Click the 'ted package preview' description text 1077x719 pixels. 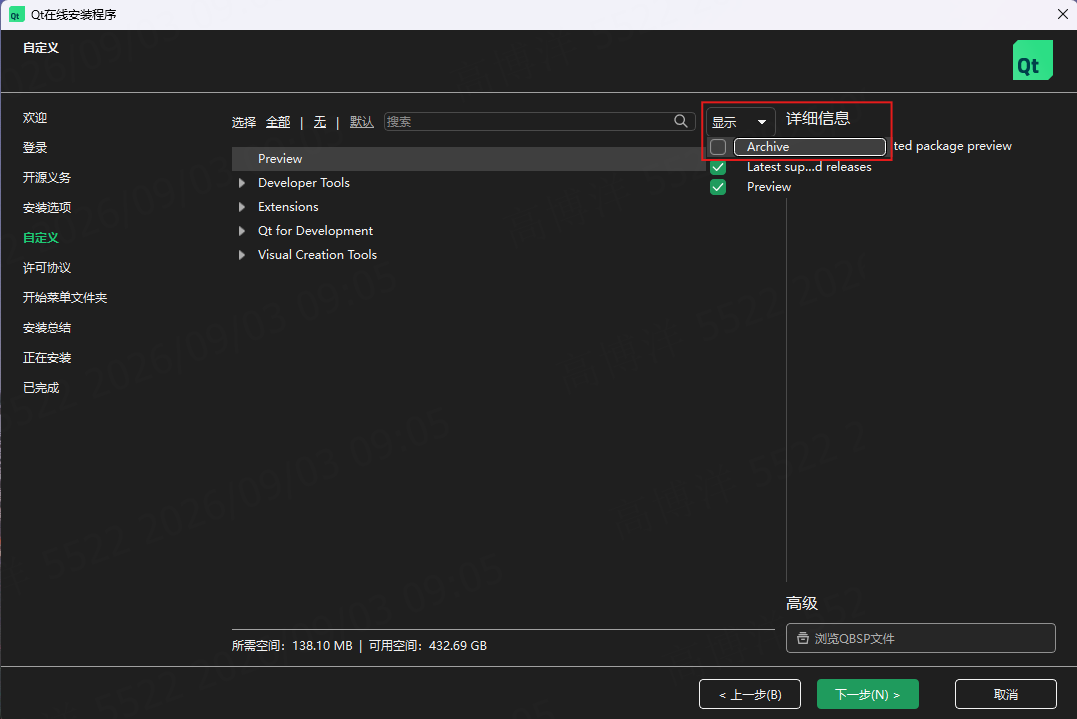pyautogui.click(x=953, y=146)
